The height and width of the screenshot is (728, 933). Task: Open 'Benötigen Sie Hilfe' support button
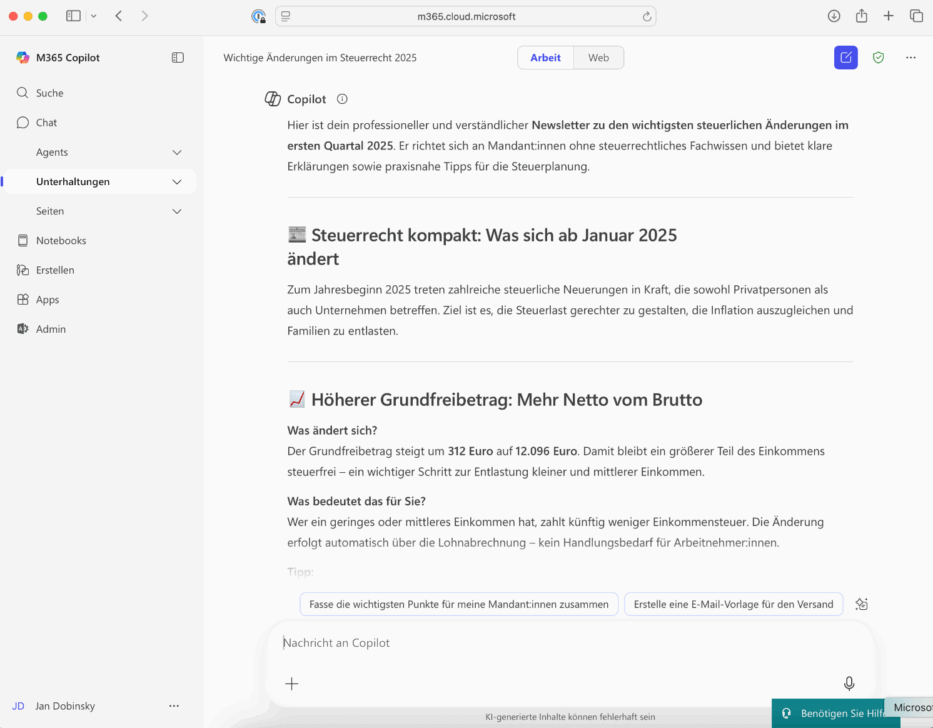pyautogui.click(x=833, y=713)
